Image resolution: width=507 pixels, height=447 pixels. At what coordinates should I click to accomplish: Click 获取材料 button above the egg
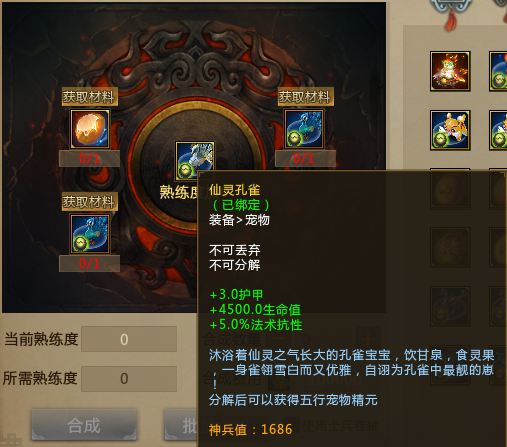89,97
